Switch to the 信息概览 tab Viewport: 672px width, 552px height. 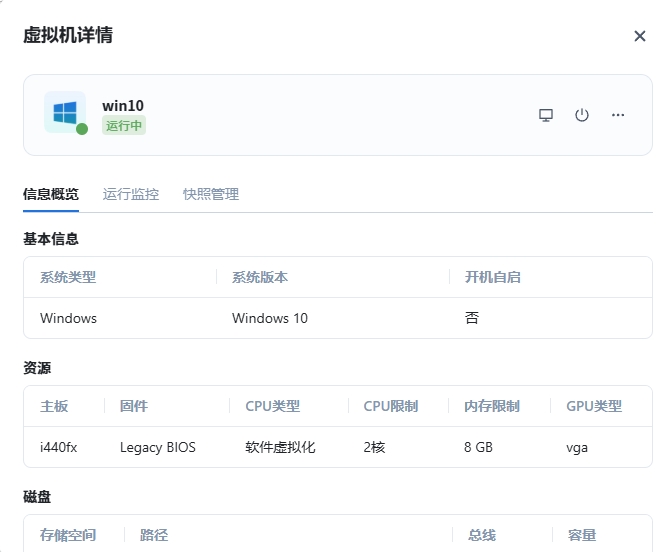click(x=51, y=194)
